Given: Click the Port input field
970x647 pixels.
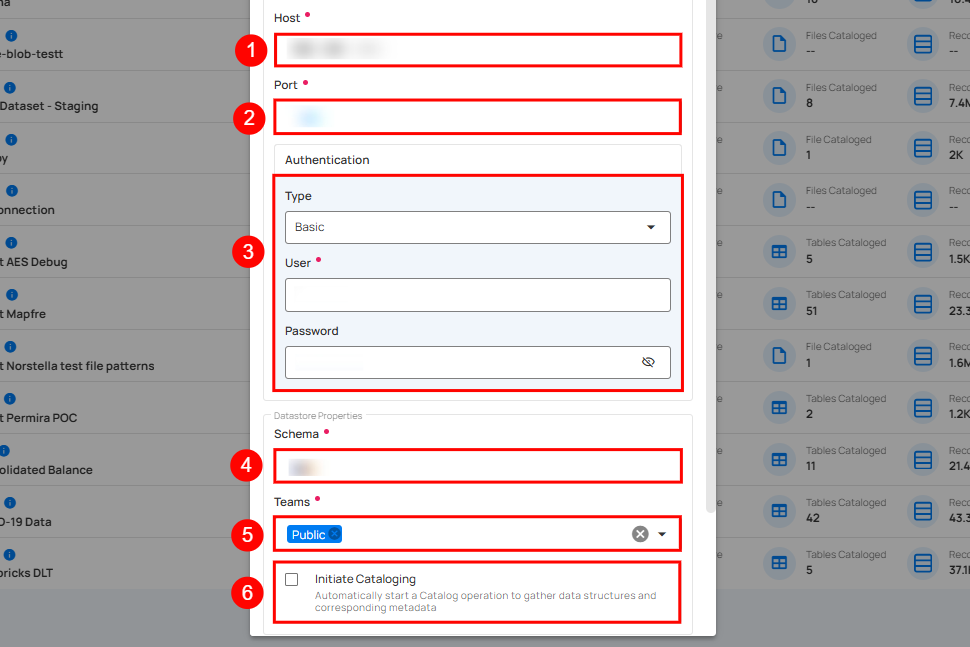Looking at the screenshot, I should (x=477, y=117).
